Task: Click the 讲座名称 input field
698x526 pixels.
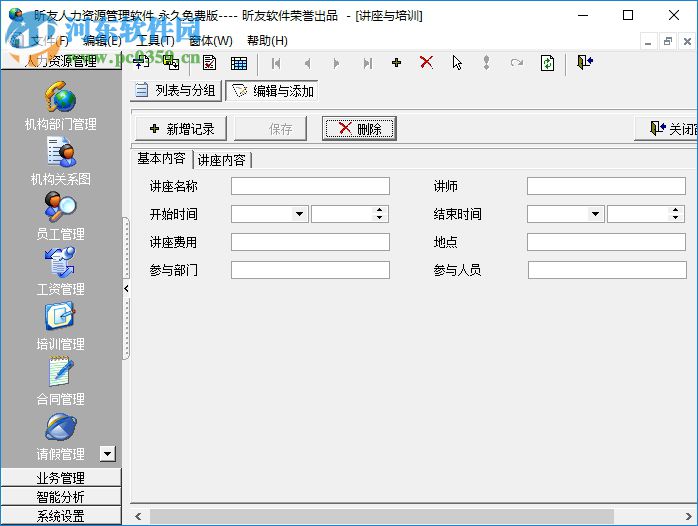Action: click(310, 186)
